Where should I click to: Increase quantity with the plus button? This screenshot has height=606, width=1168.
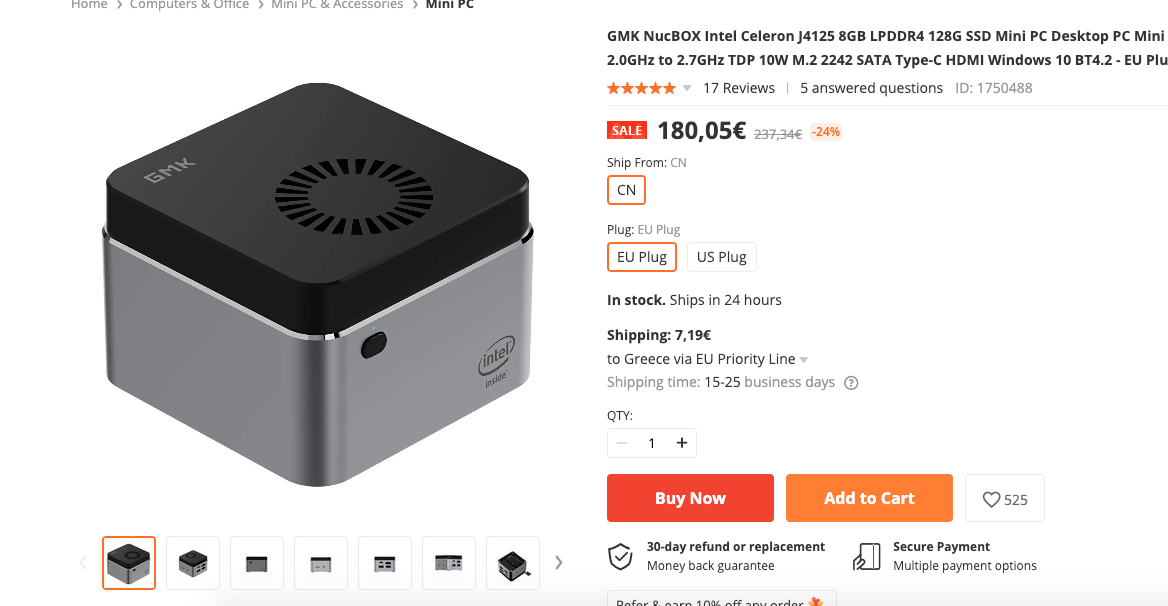click(682, 443)
